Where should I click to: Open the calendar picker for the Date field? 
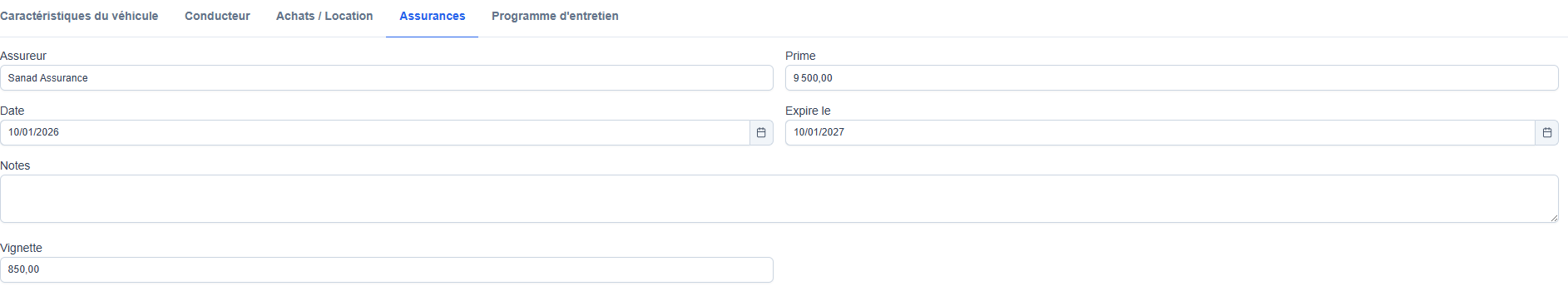[x=761, y=132]
